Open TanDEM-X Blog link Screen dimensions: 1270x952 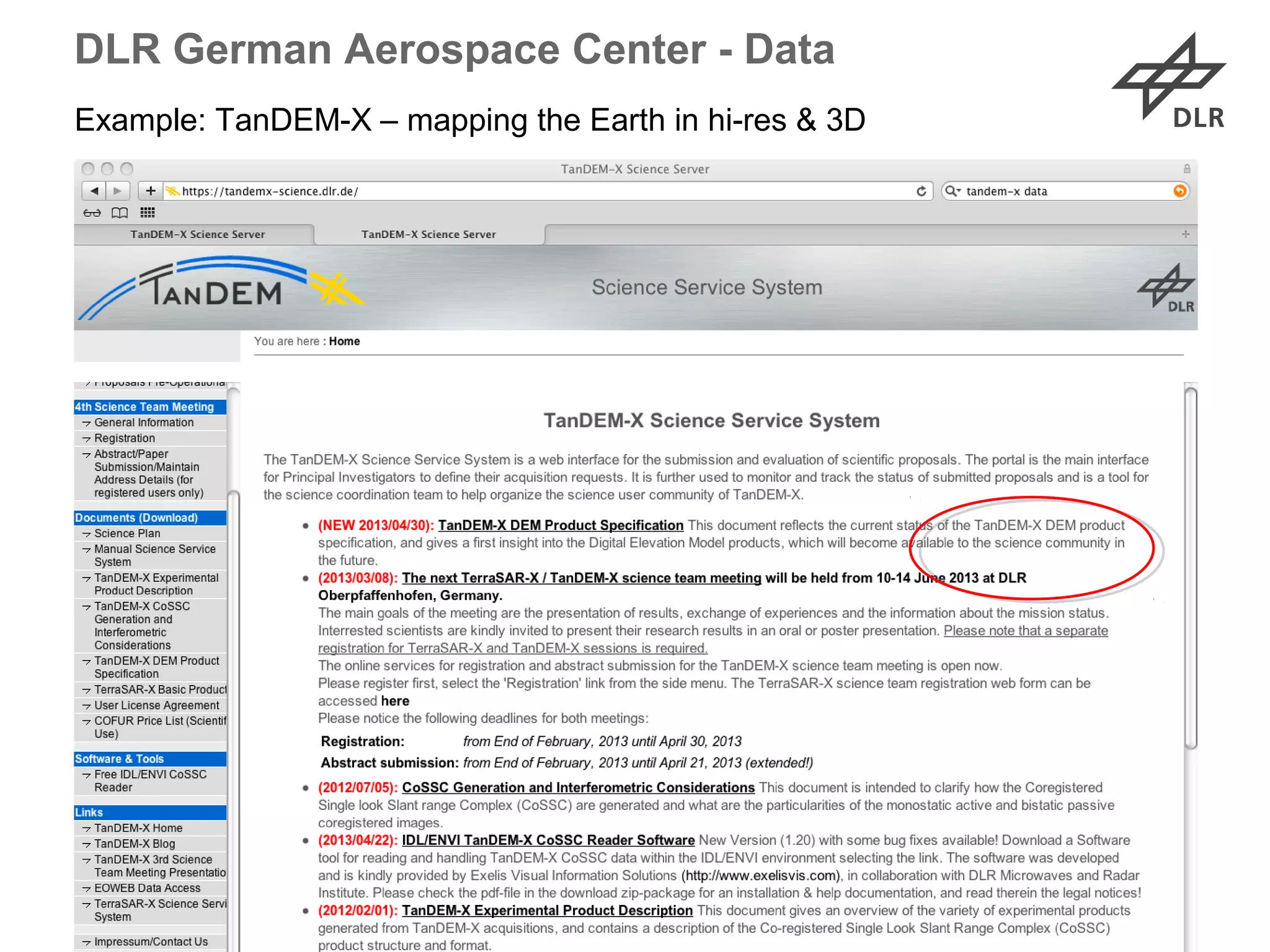tap(135, 844)
